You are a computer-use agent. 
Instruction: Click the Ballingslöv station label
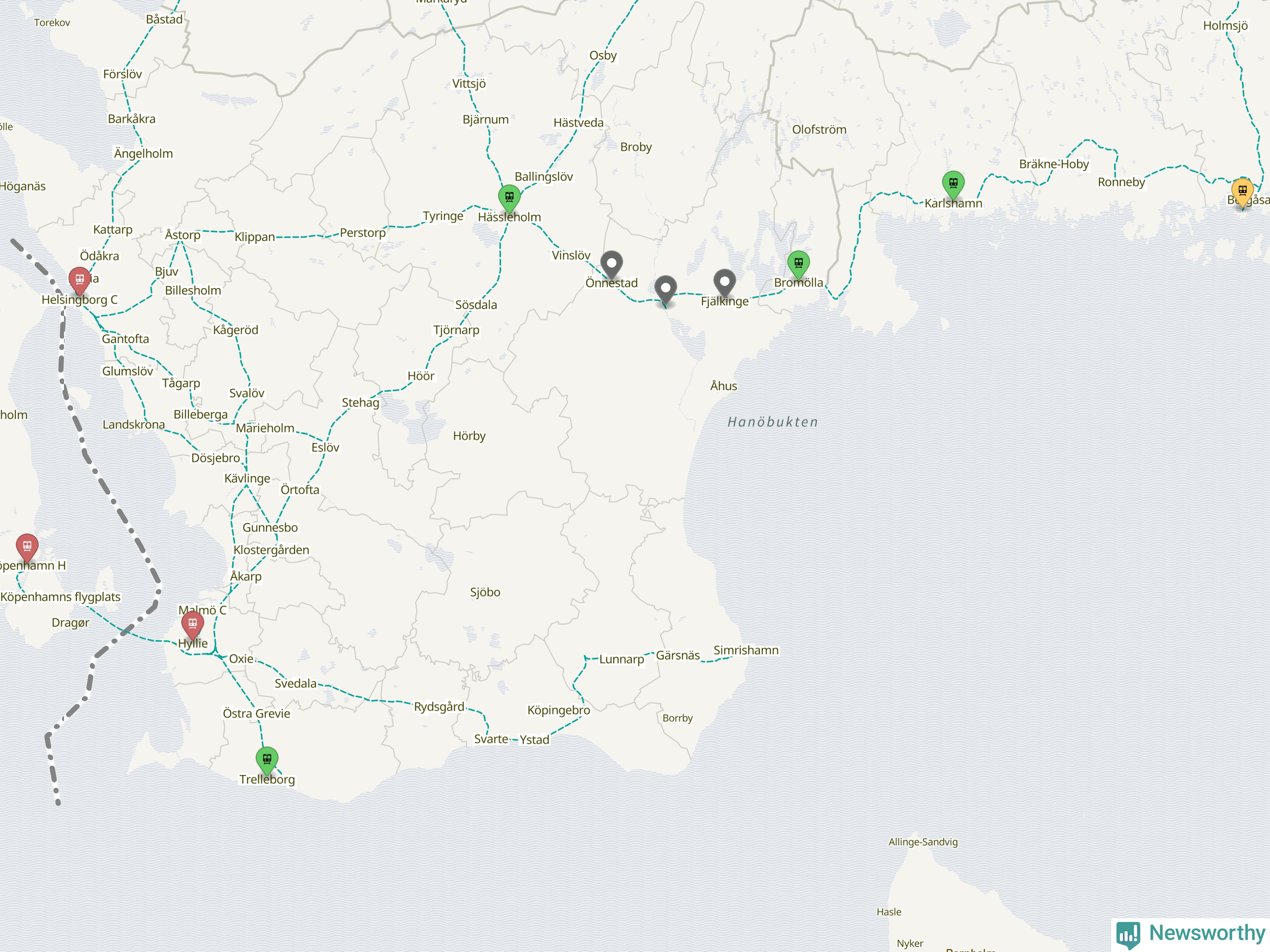tap(544, 177)
